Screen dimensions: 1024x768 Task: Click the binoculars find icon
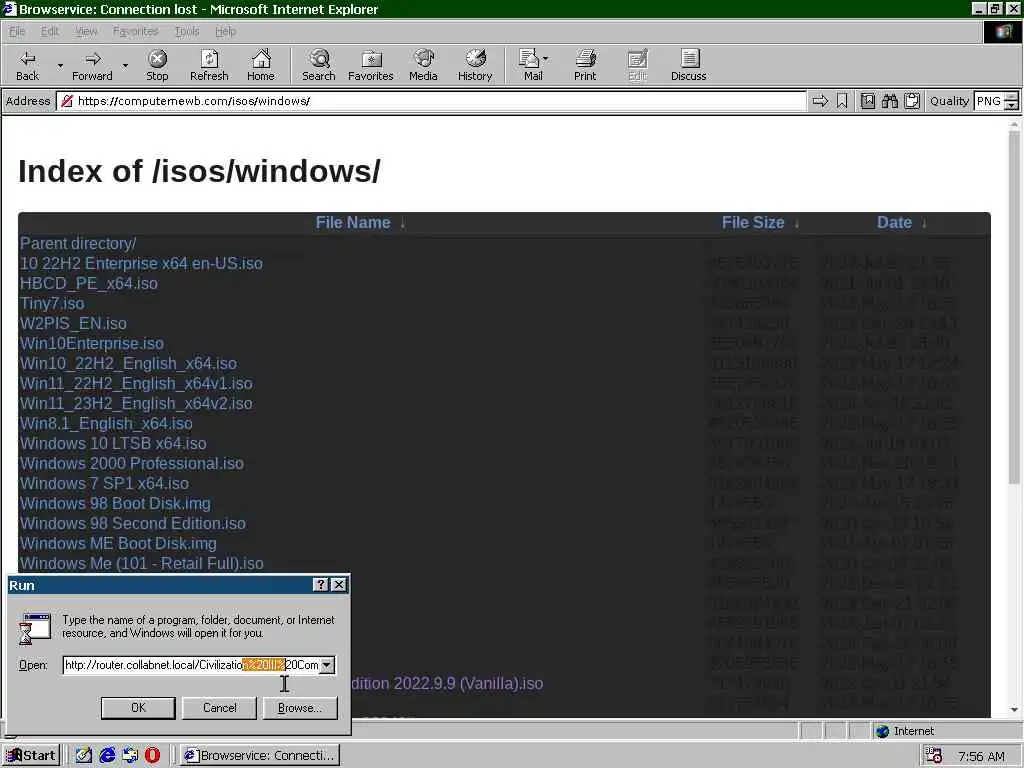pos(889,101)
